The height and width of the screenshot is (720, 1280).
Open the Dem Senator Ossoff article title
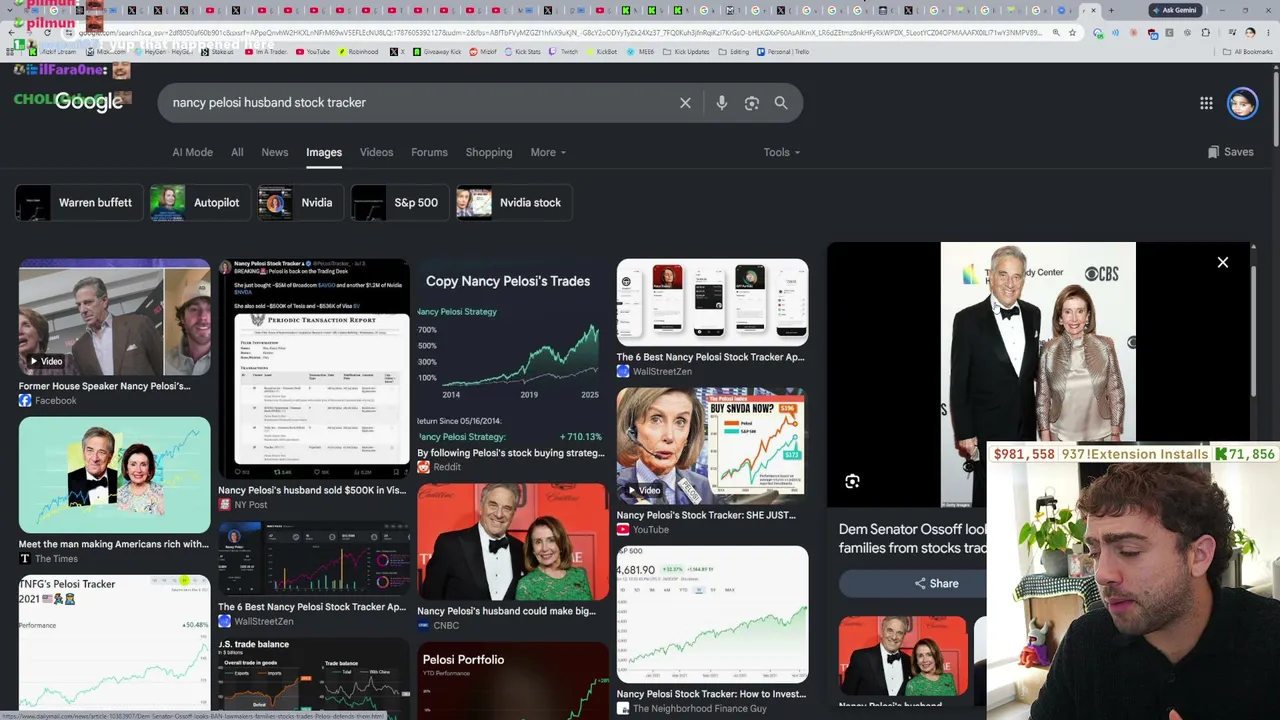[912, 538]
